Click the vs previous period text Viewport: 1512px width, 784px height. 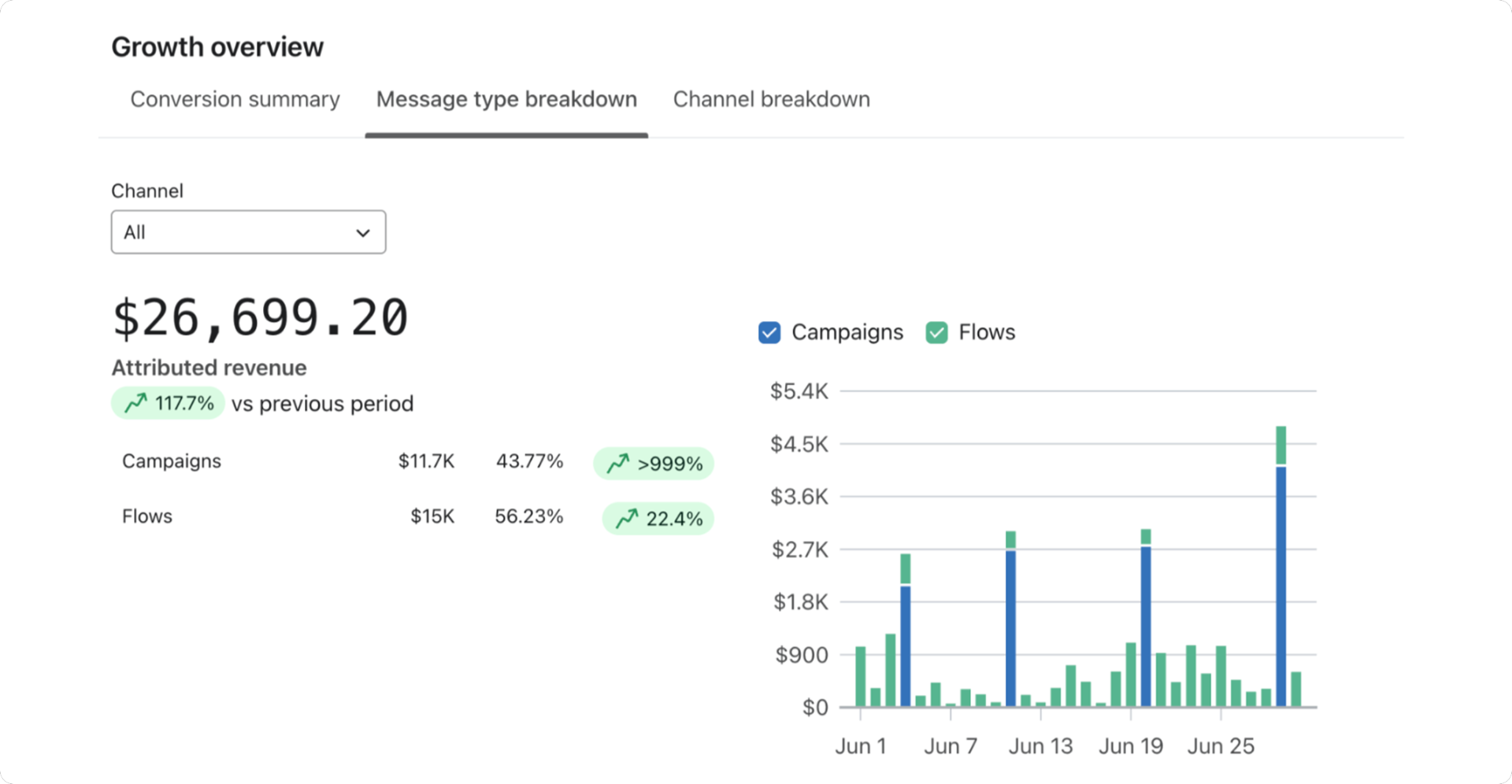click(x=322, y=404)
